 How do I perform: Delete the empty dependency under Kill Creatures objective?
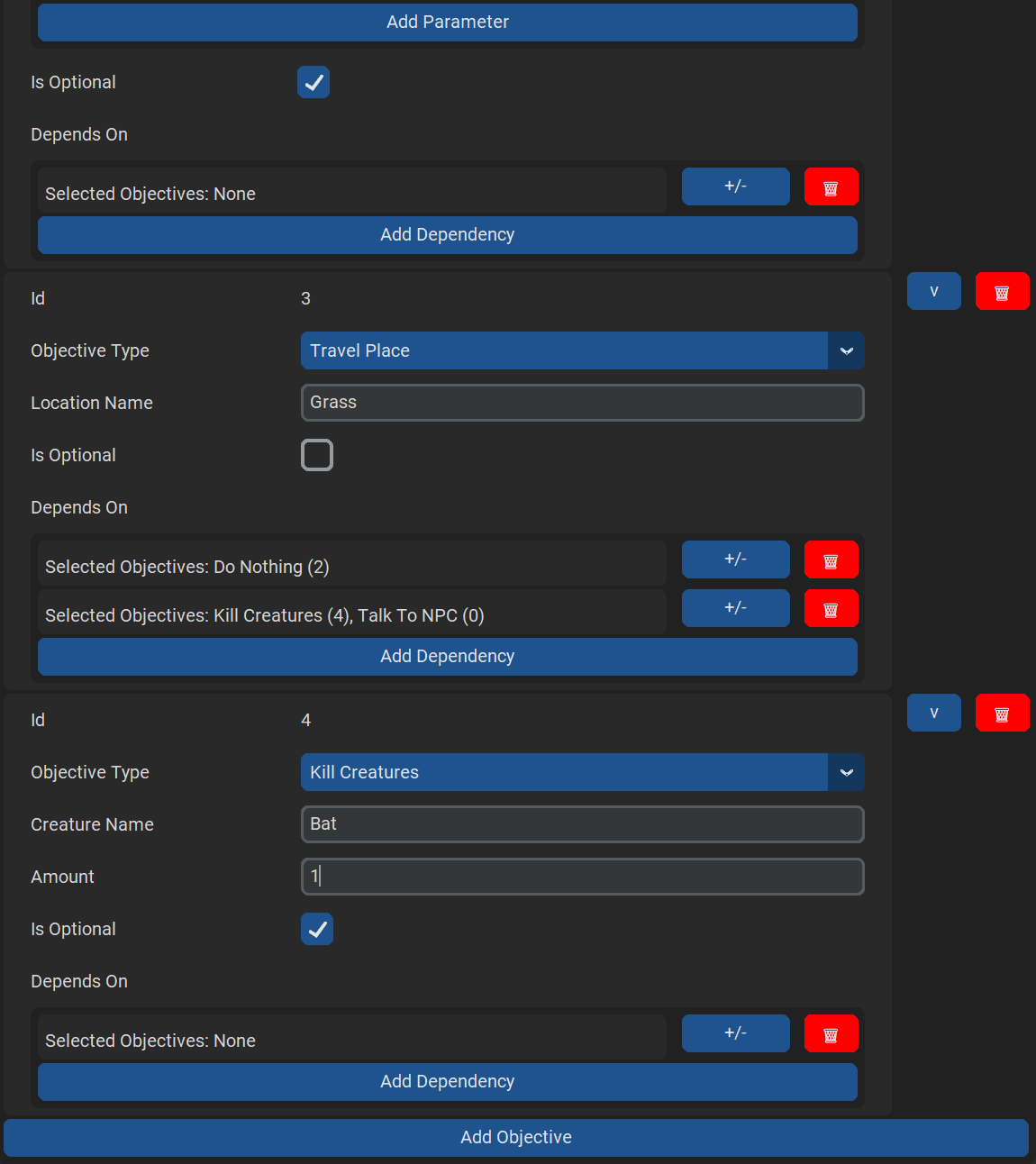click(x=831, y=1034)
